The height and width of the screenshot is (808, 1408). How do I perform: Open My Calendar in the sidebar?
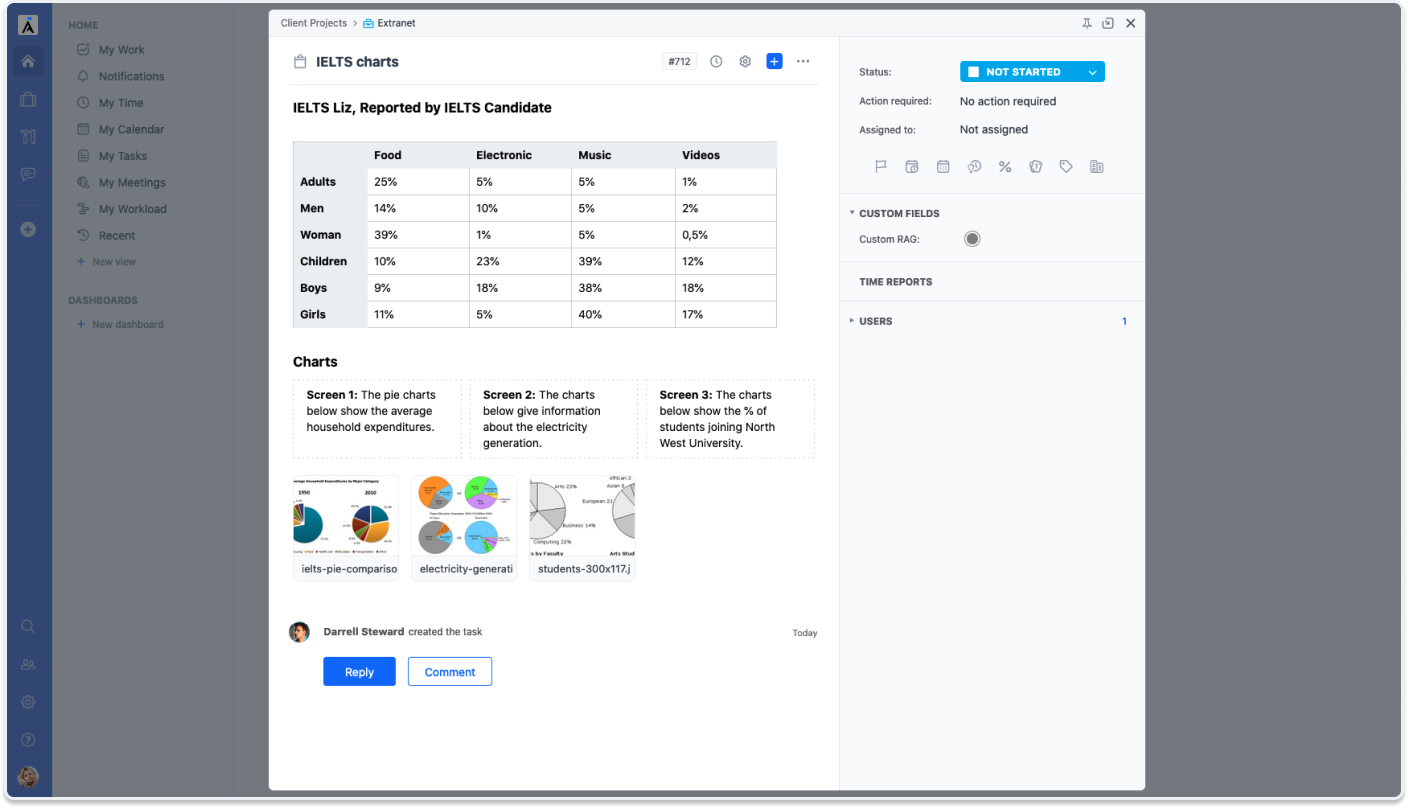pyautogui.click(x=131, y=129)
